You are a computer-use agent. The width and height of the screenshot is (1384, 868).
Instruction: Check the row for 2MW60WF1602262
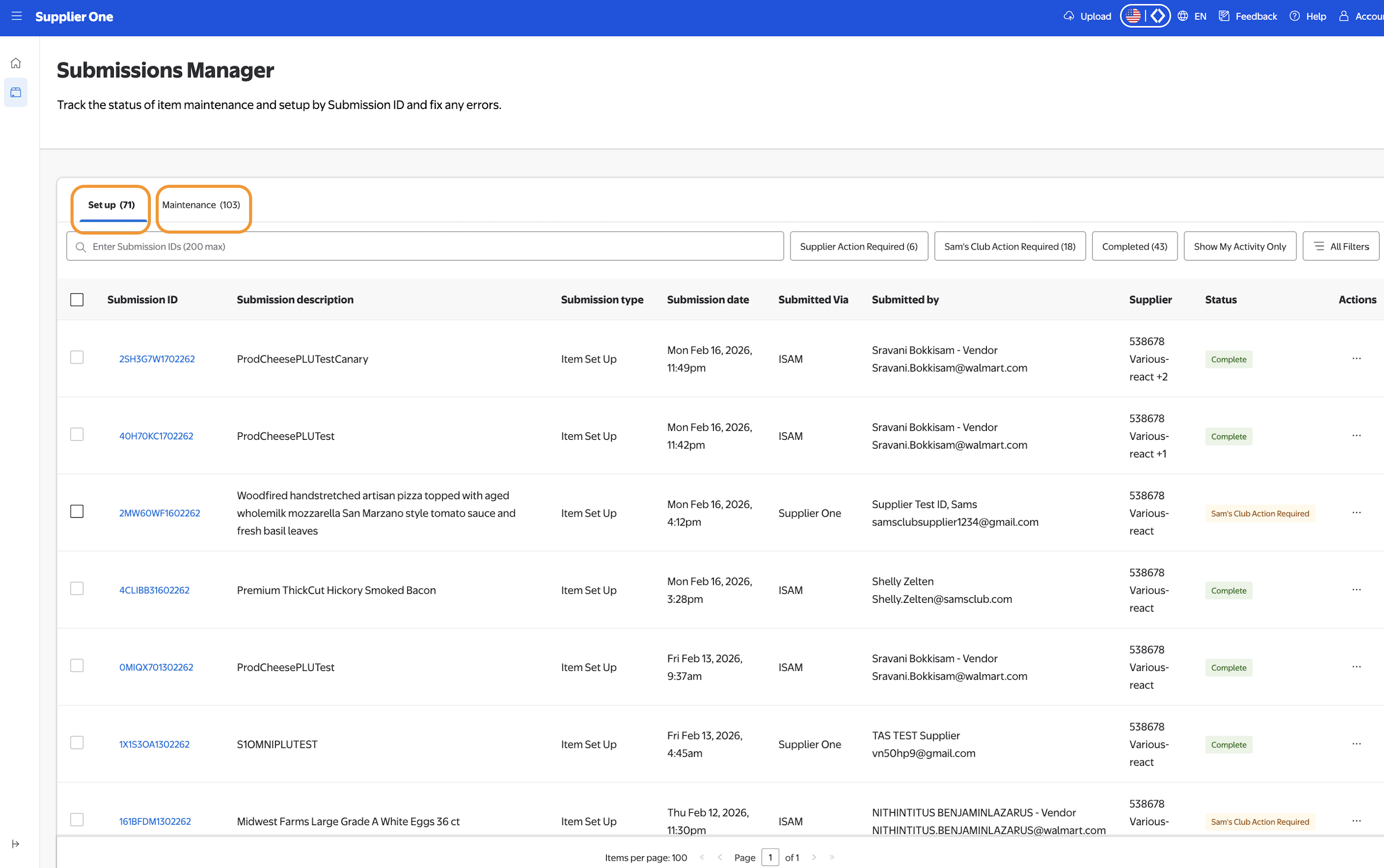(x=77, y=511)
